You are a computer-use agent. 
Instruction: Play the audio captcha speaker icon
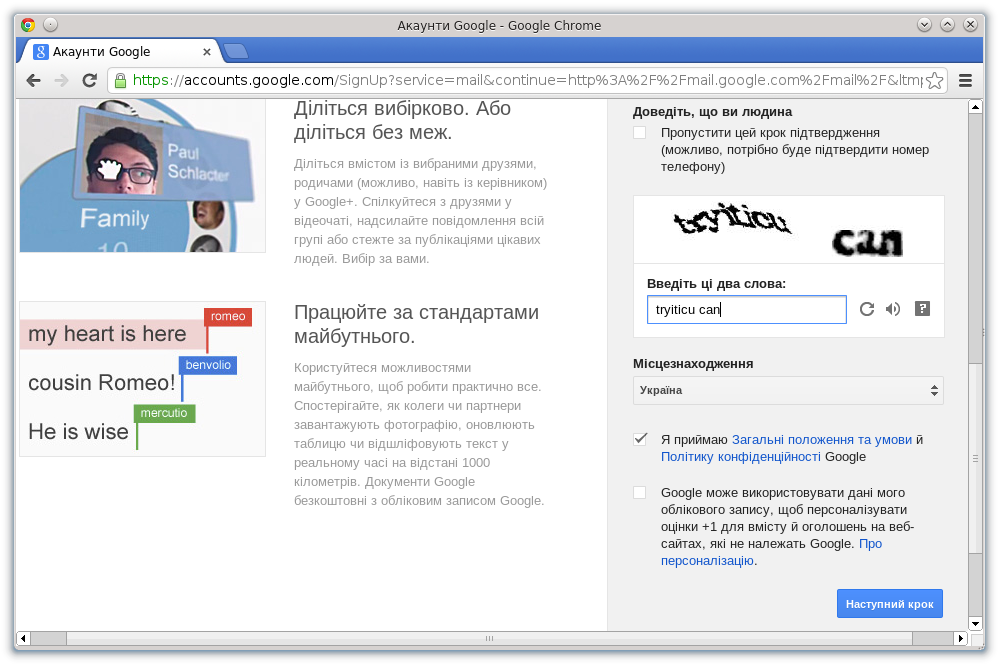tap(893, 309)
